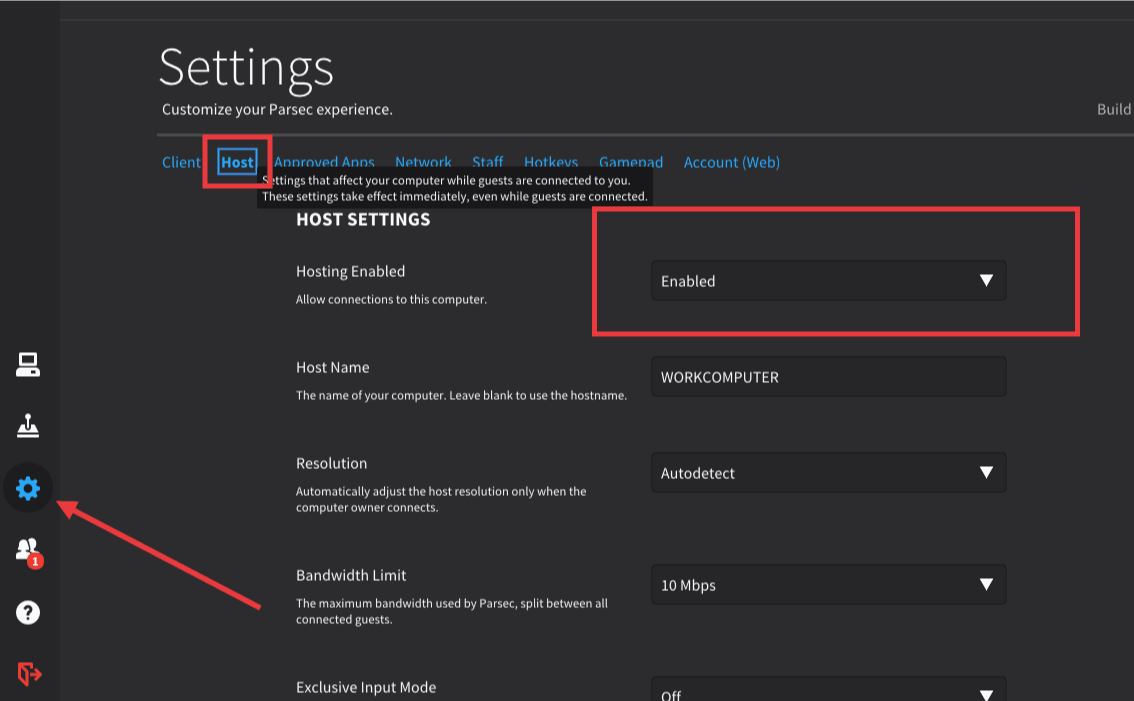Open the Account (Web) link

731,162
